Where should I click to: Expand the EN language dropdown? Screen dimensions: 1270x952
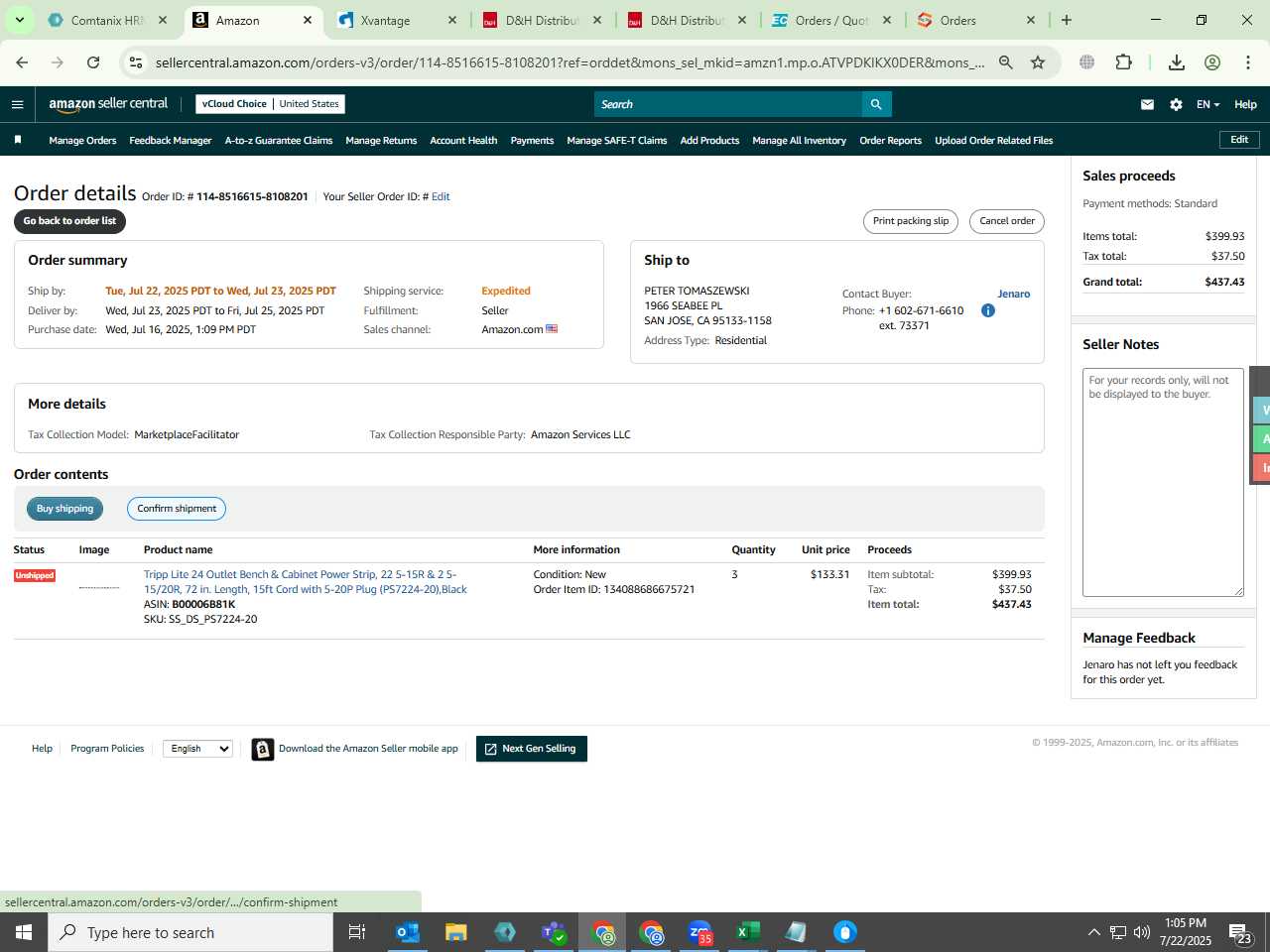[1207, 104]
